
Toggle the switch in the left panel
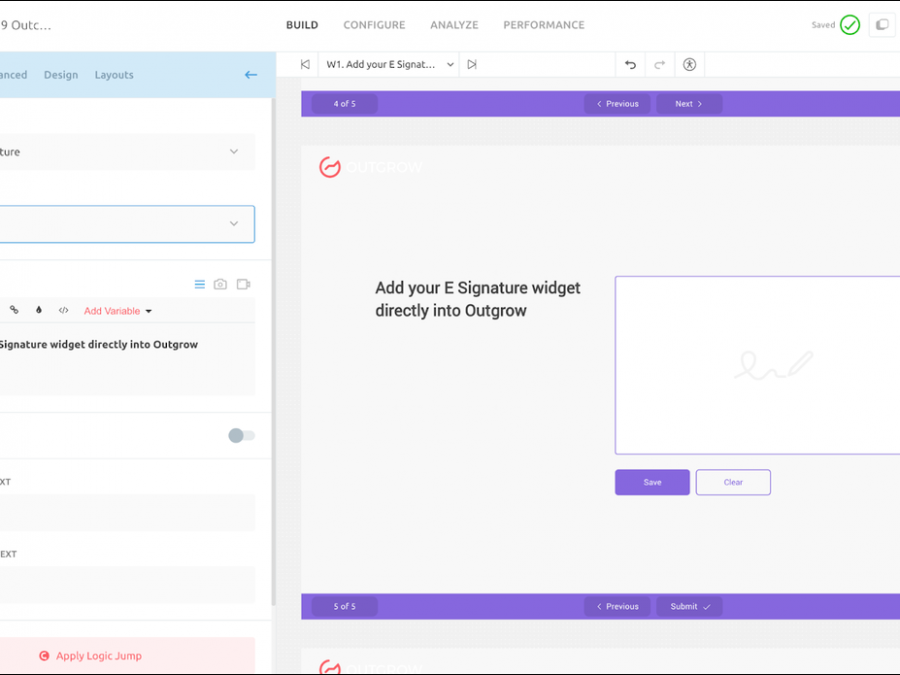(x=241, y=435)
